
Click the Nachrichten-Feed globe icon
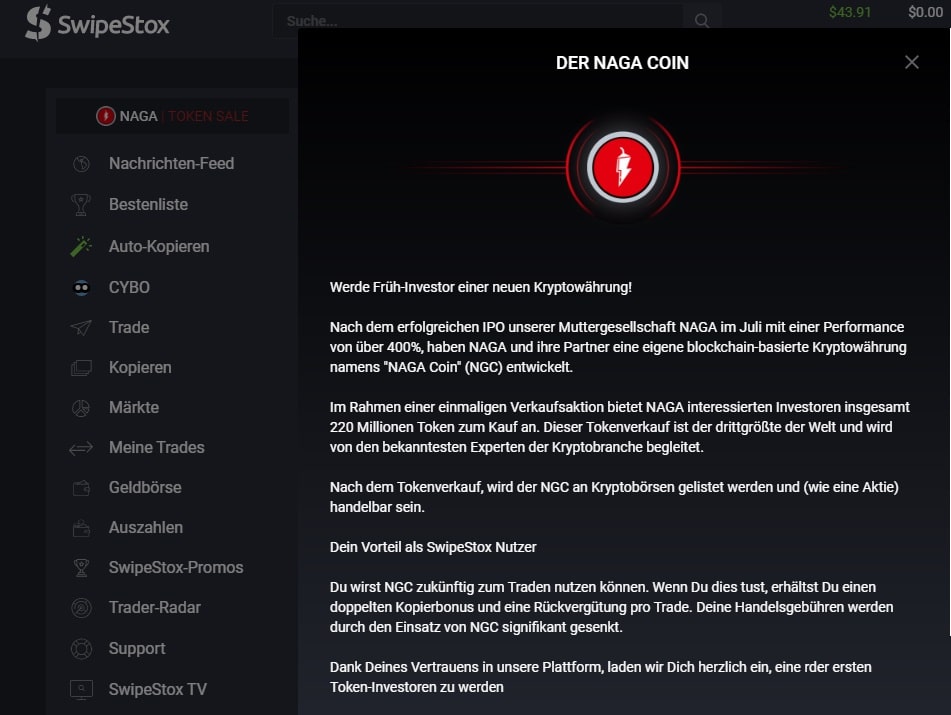tap(81, 164)
